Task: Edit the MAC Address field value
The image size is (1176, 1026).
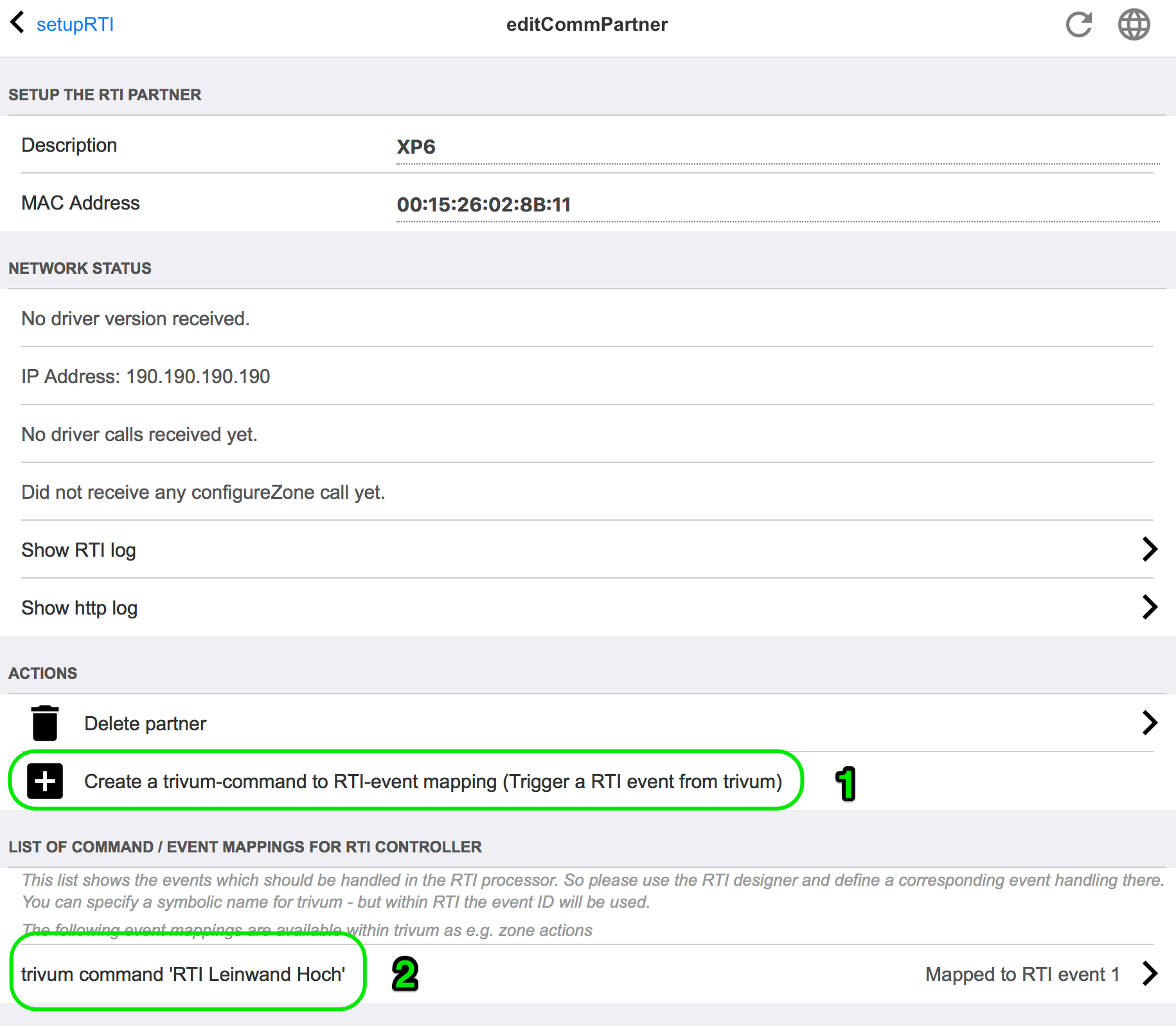Action: pyautogui.click(x=778, y=205)
